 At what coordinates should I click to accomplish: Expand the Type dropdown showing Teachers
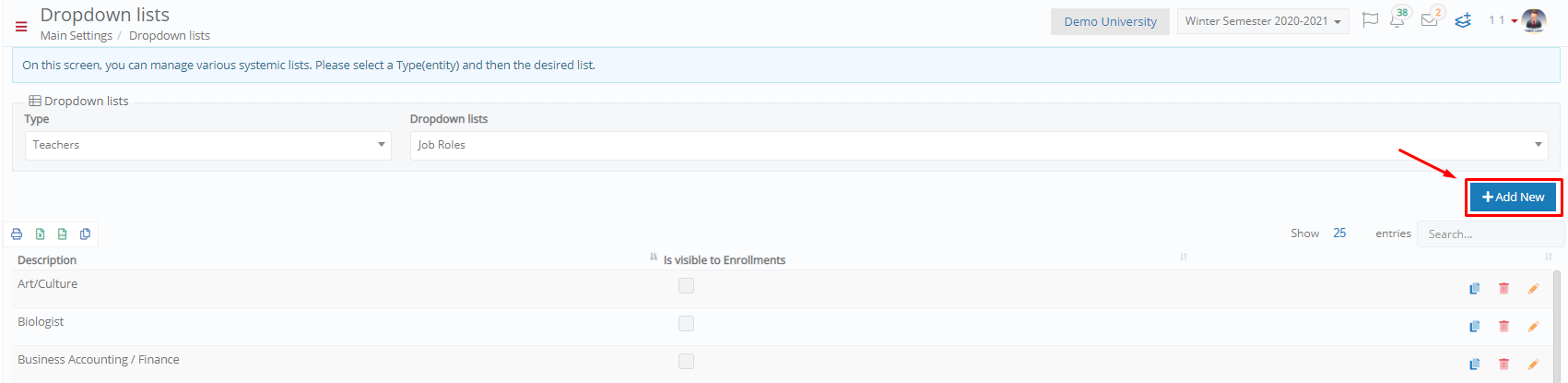click(x=208, y=145)
